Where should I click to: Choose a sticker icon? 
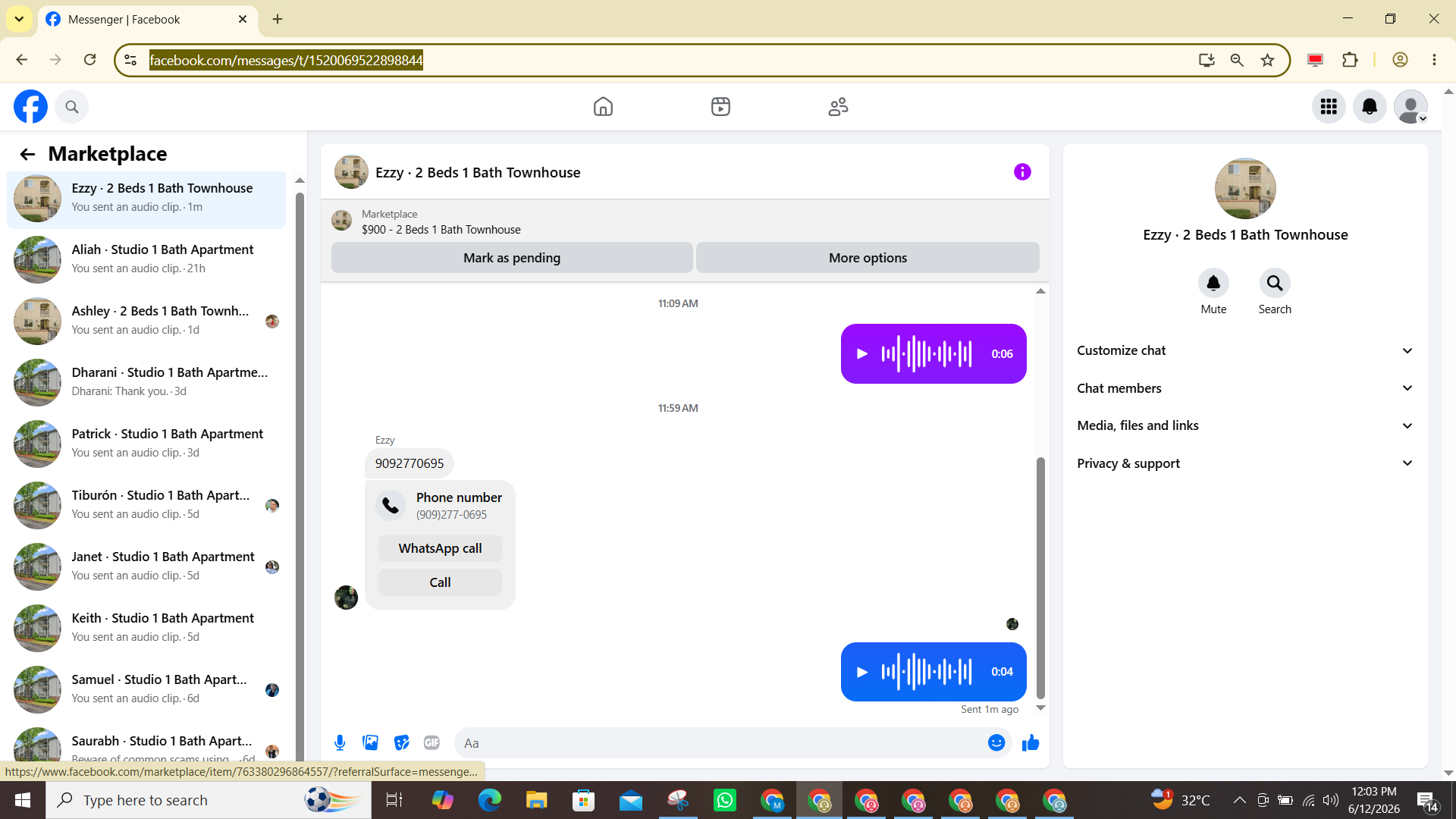[401, 743]
